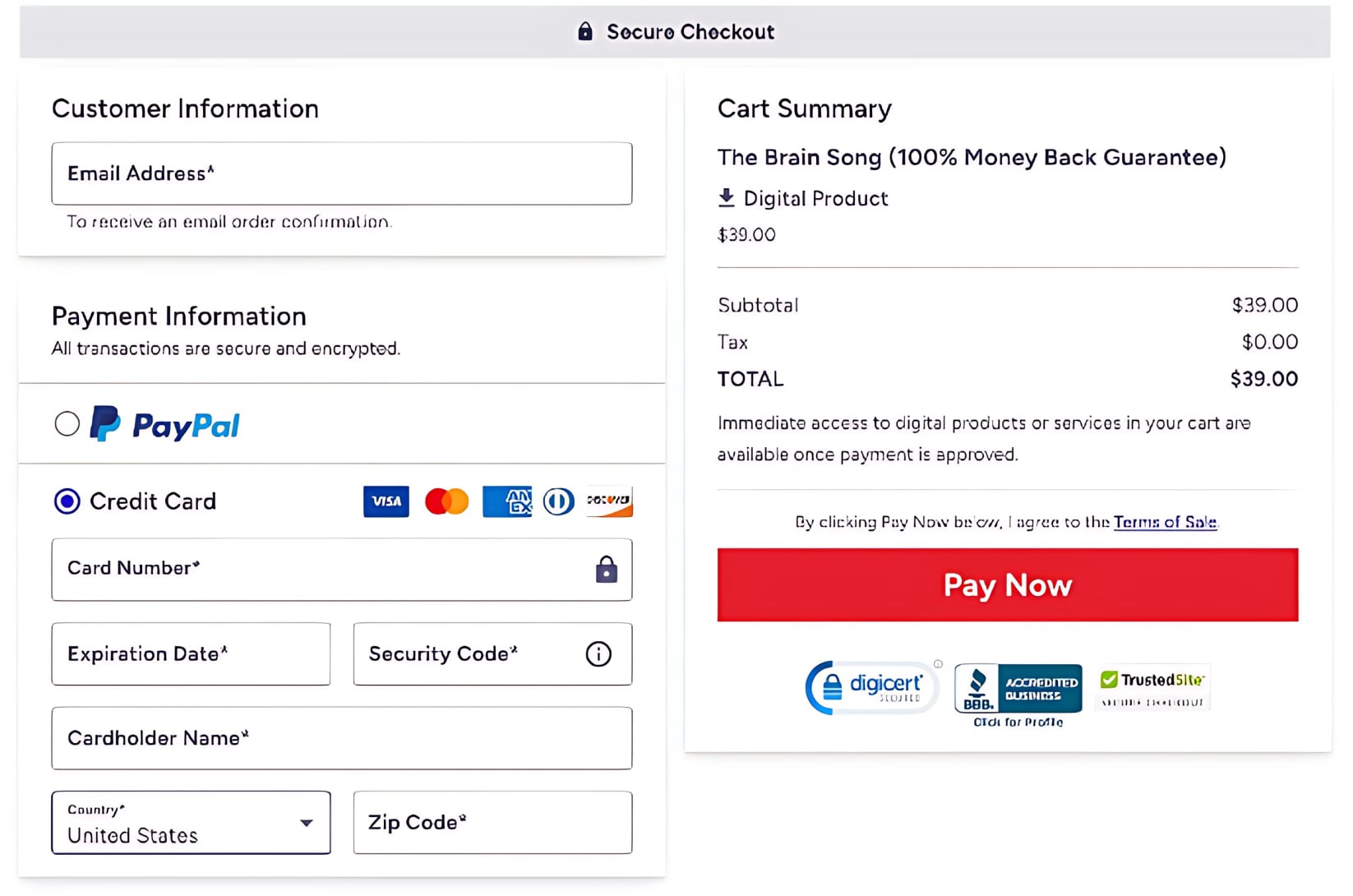Click the Mastercard icon

point(446,501)
